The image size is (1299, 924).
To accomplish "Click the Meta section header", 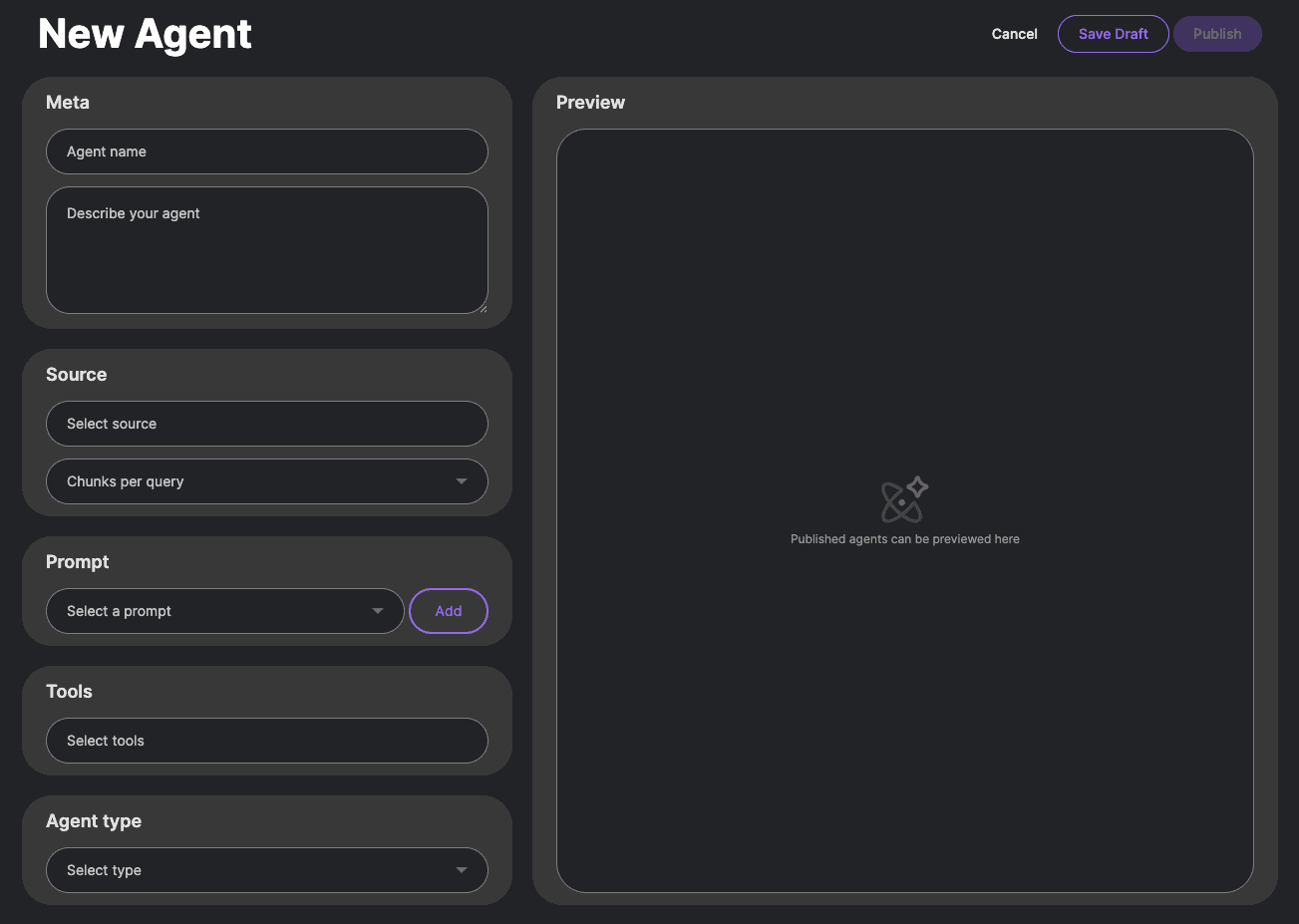I will [x=67, y=102].
